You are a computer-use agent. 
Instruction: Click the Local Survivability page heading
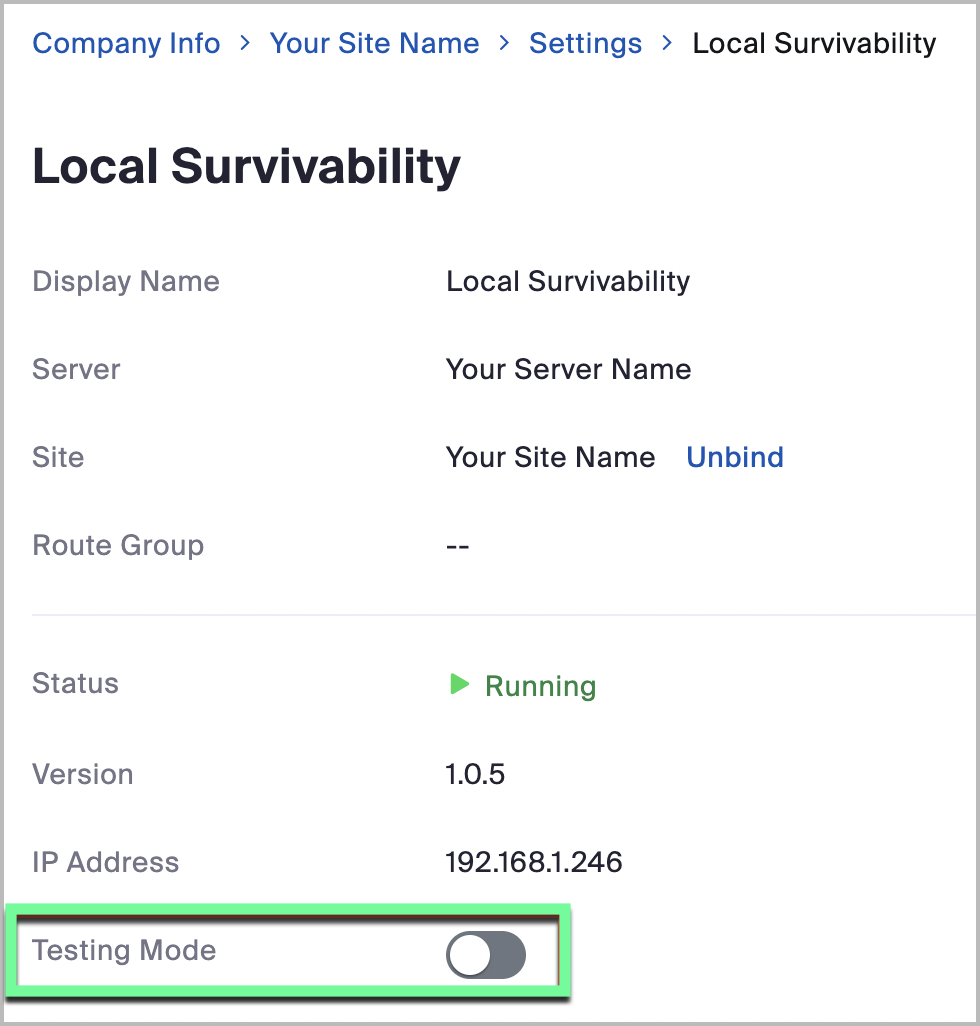pyautogui.click(x=246, y=166)
